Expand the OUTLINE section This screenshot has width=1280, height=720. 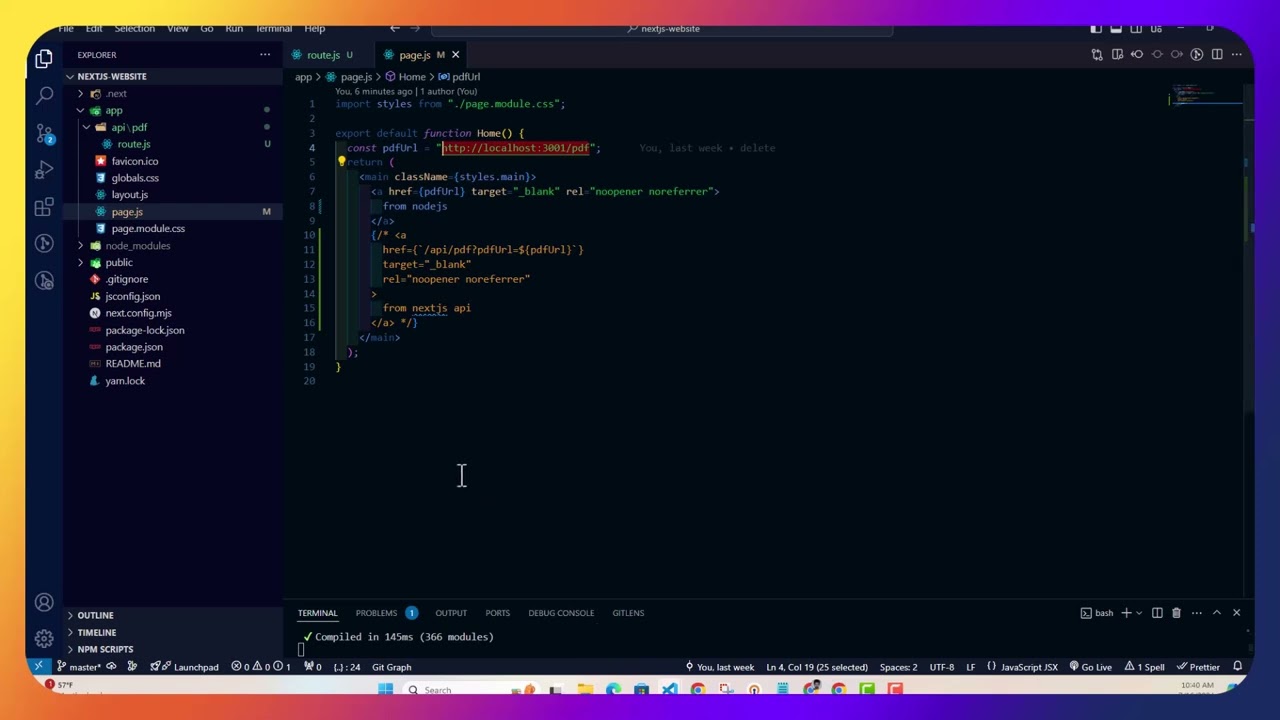[x=95, y=616]
